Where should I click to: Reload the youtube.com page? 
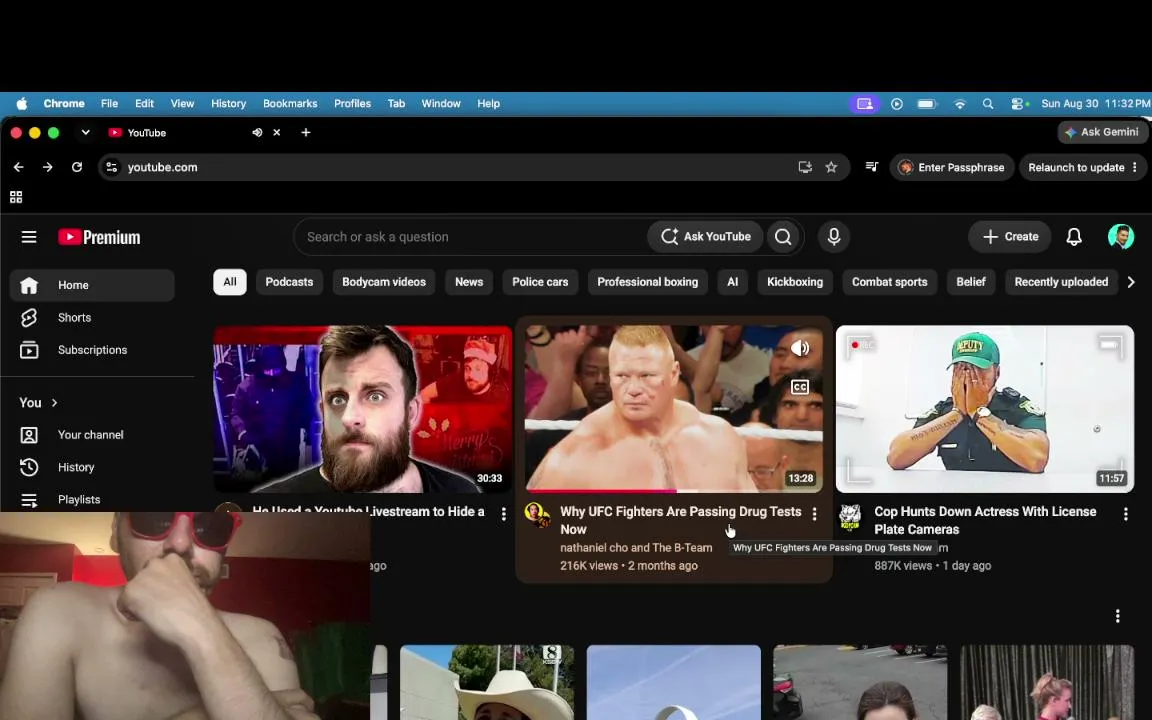coord(76,168)
